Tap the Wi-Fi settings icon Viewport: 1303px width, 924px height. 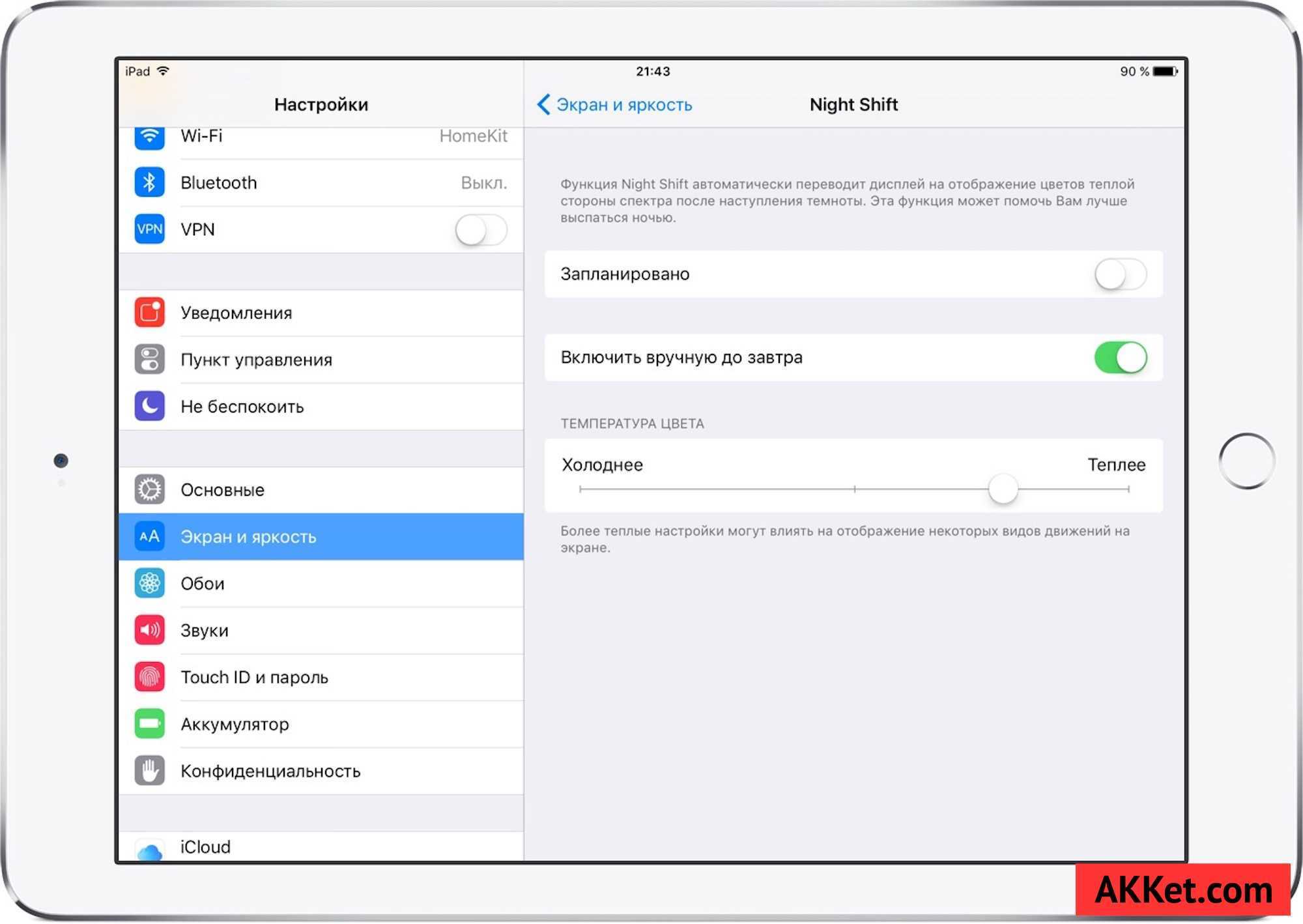149,137
